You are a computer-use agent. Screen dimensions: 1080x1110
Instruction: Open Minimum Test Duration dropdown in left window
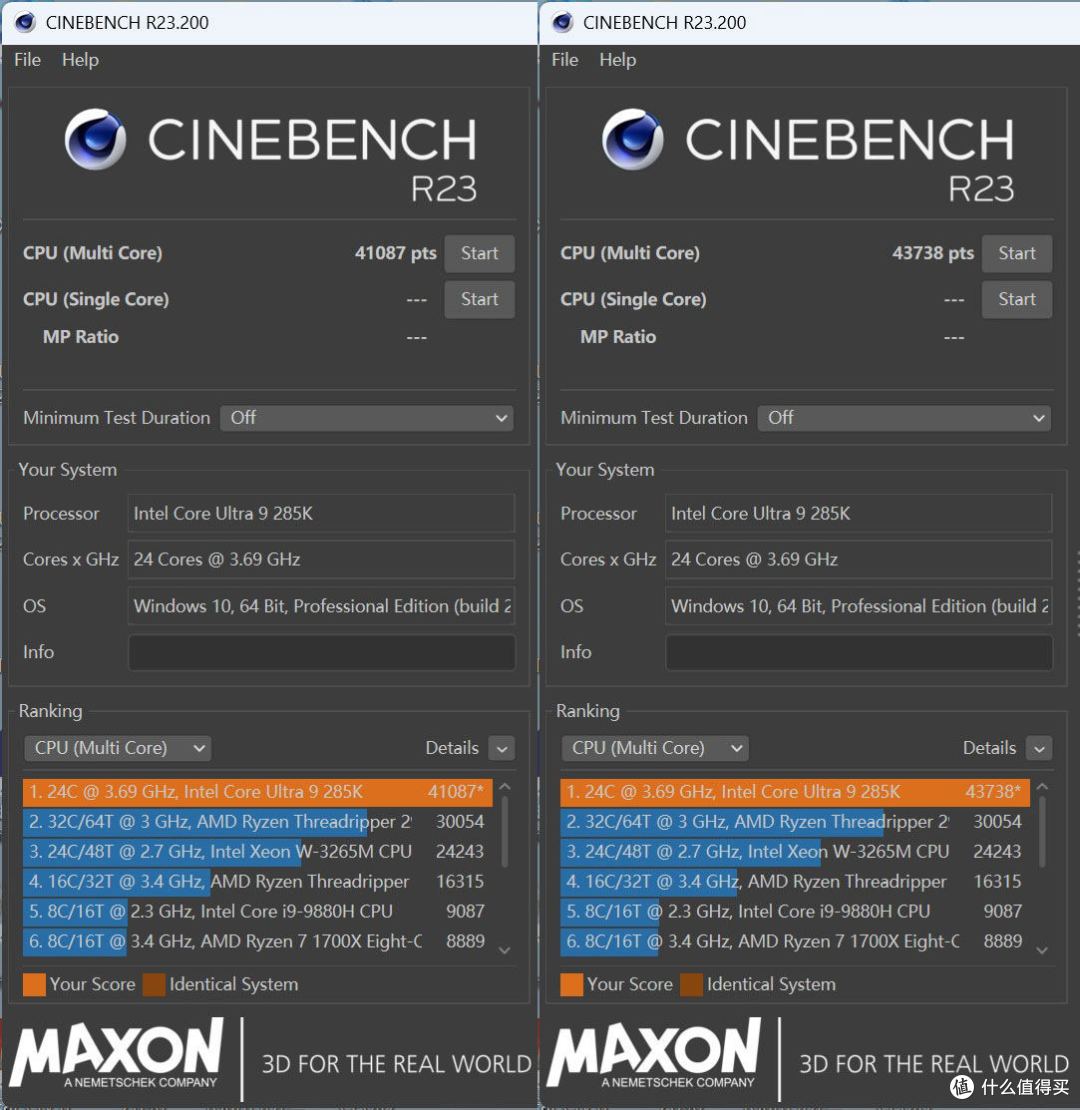(367, 418)
